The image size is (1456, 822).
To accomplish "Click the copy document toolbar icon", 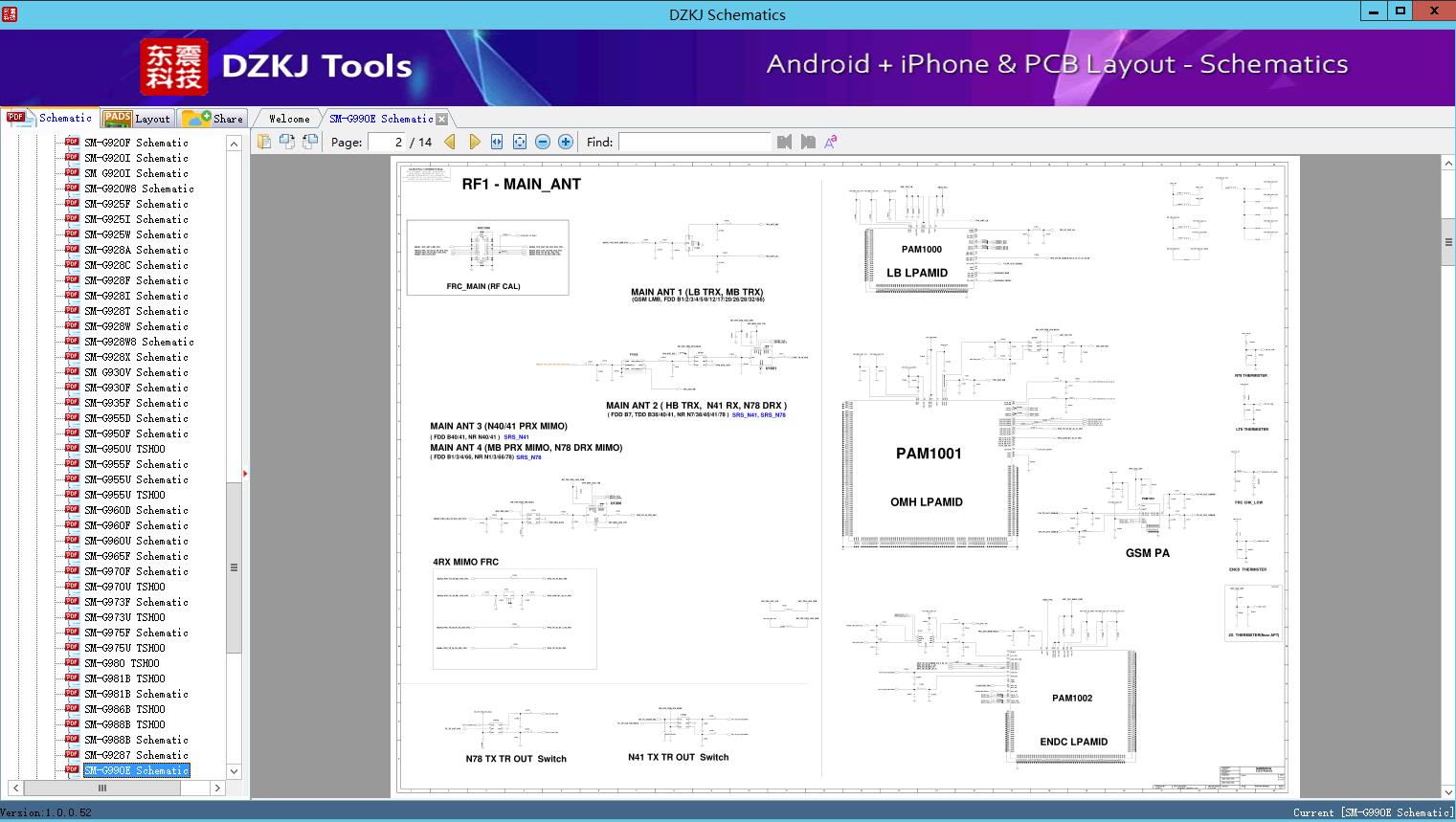I will 264,142.
